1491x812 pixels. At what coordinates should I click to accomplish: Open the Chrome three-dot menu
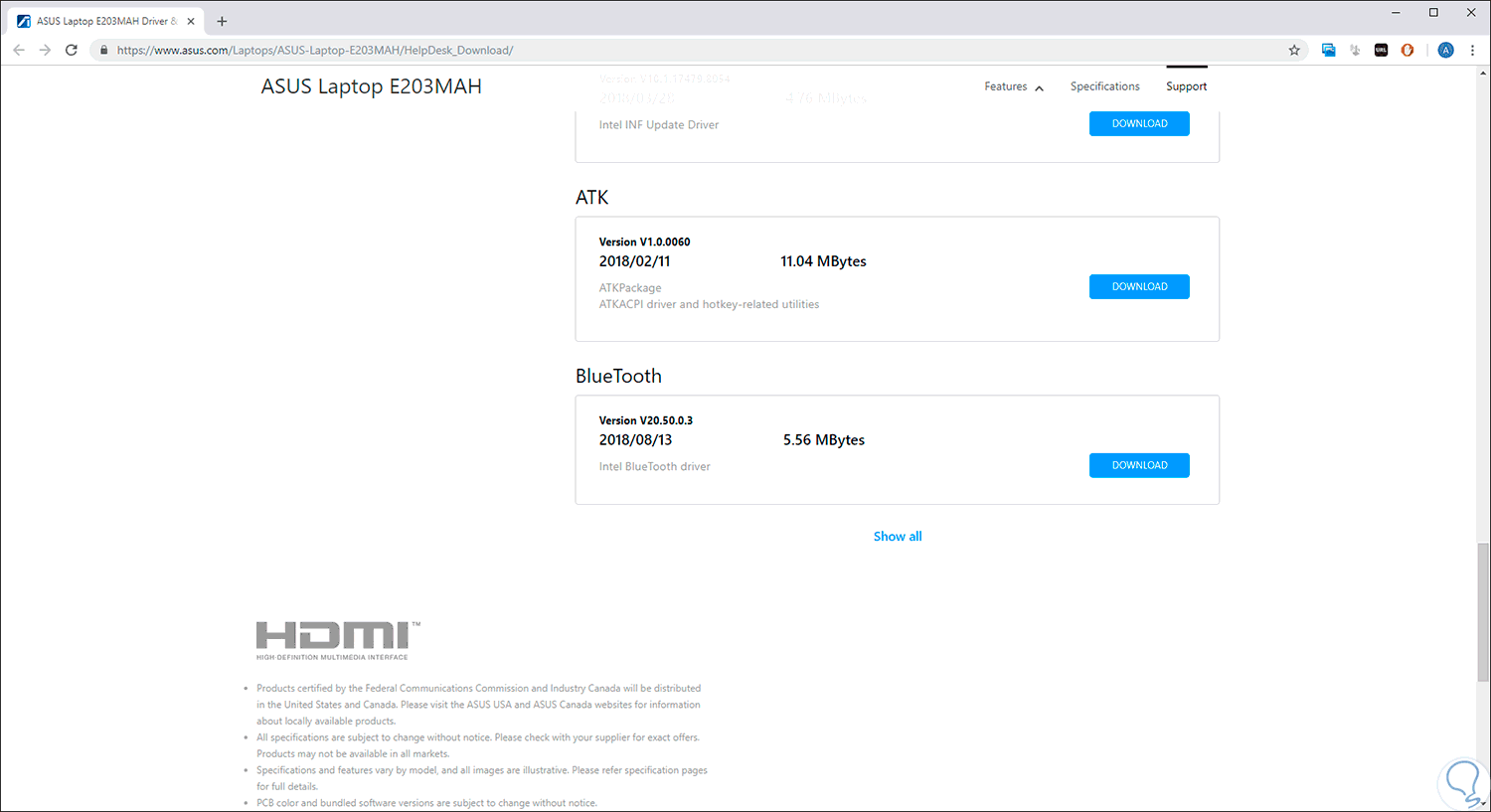pyautogui.click(x=1472, y=50)
